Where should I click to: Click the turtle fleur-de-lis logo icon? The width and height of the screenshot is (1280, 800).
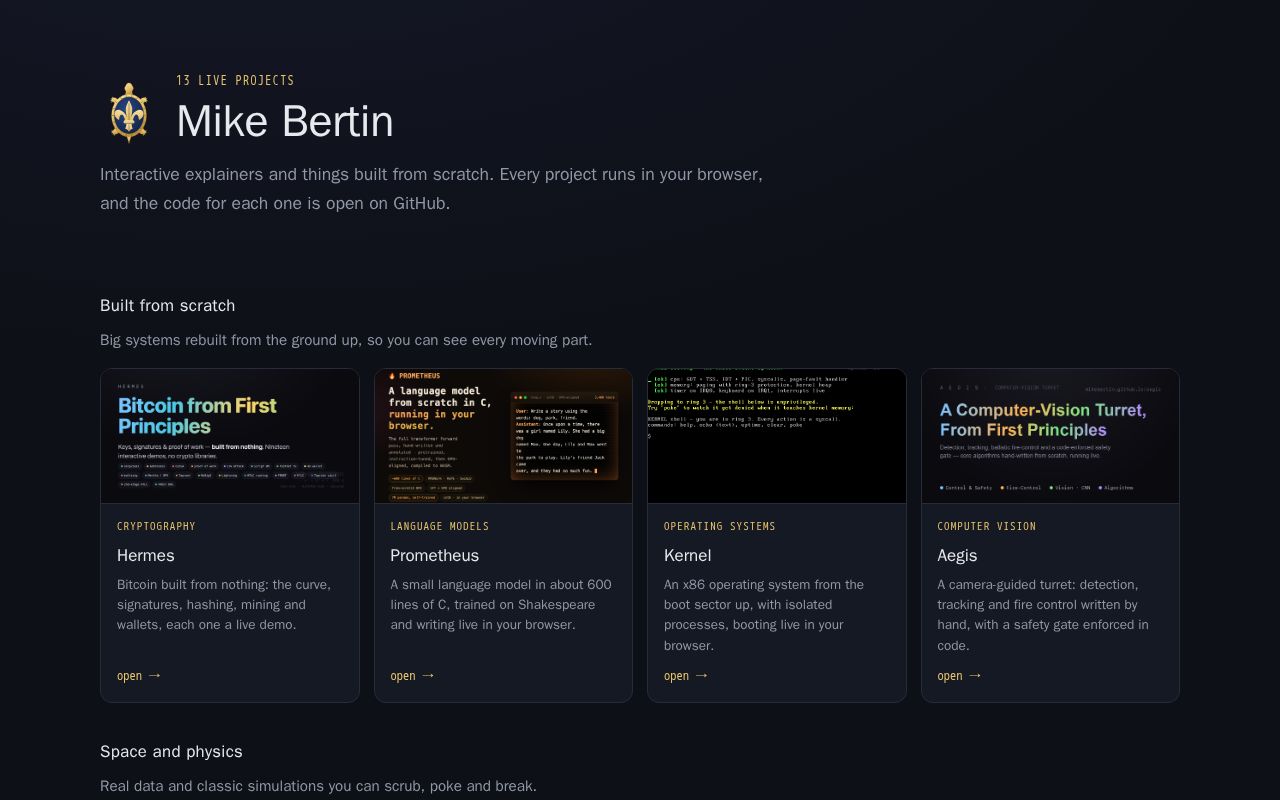point(130,113)
